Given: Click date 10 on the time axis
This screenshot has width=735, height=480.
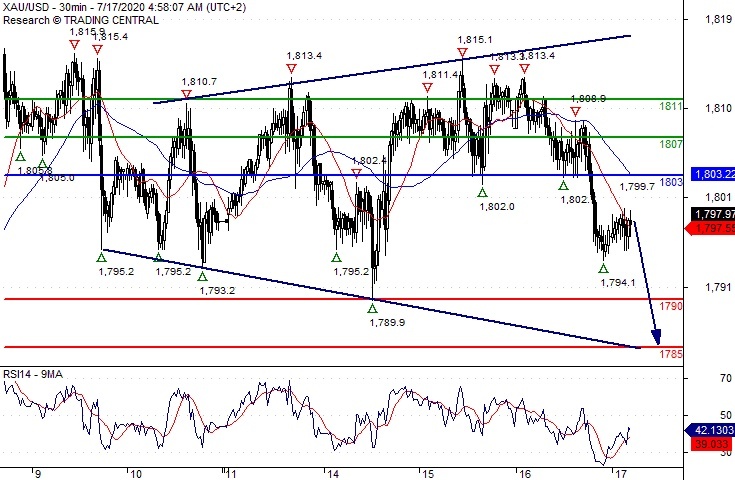Looking at the screenshot, I should [135, 474].
